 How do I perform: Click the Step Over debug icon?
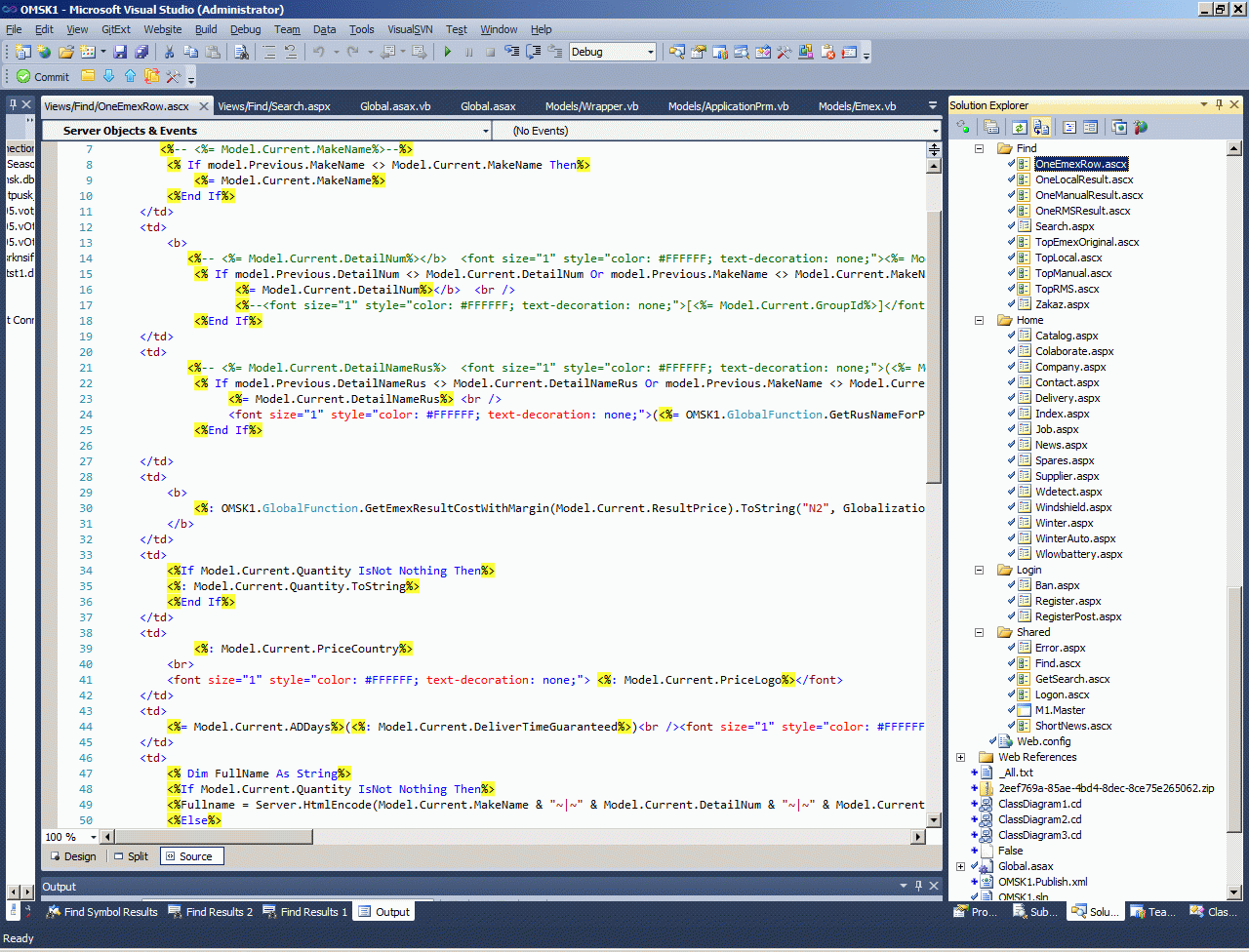[534, 52]
